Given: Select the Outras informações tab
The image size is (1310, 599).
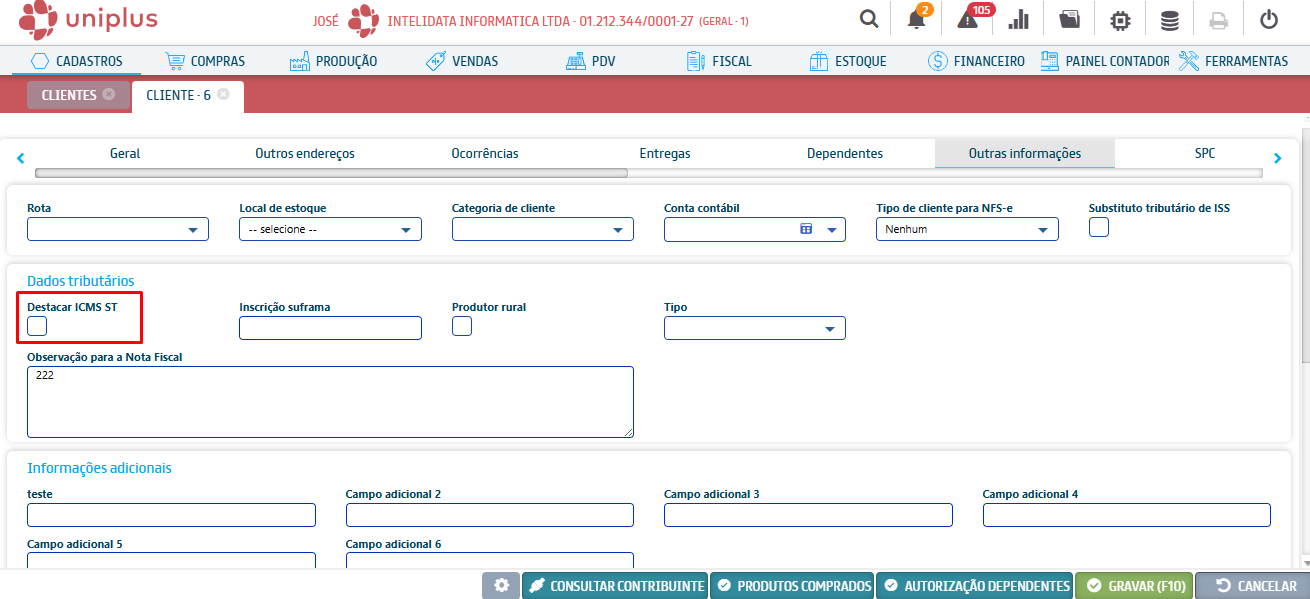Looking at the screenshot, I should click(x=1025, y=154).
